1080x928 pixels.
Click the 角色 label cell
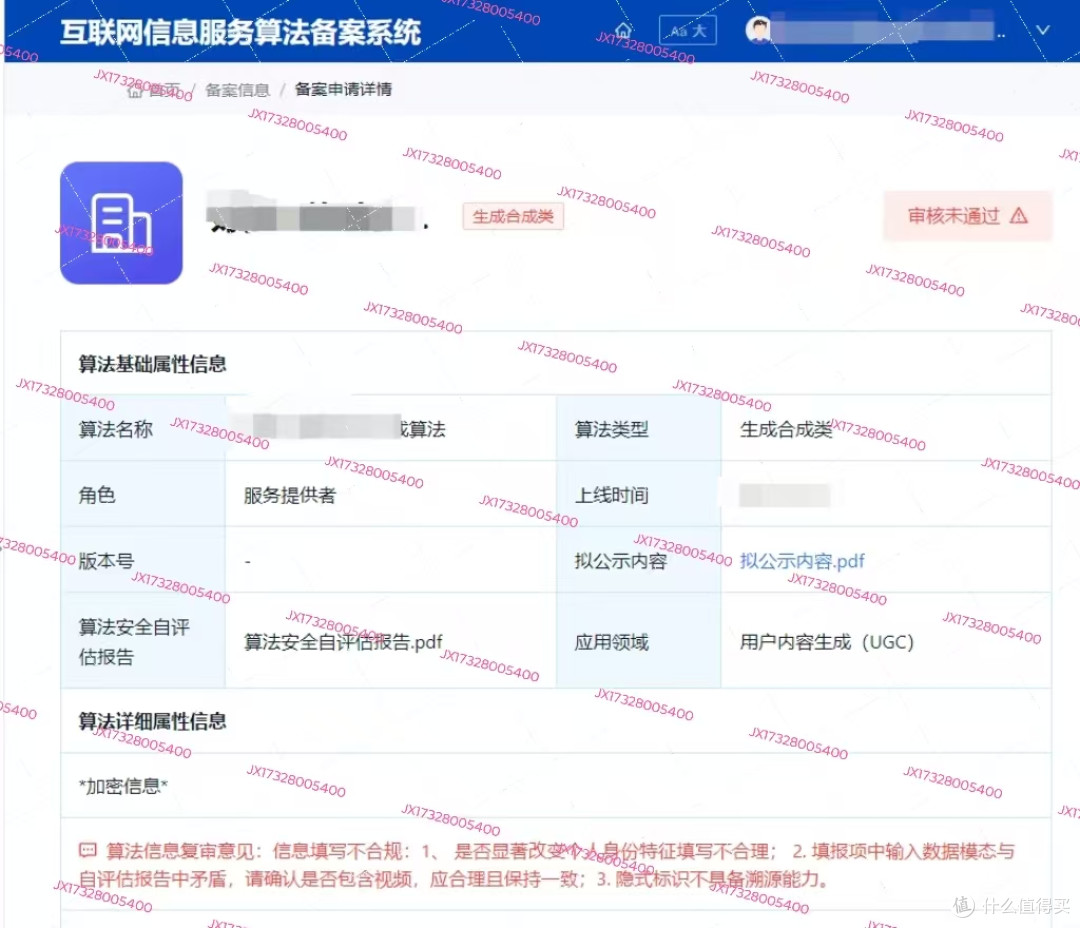tap(143, 494)
